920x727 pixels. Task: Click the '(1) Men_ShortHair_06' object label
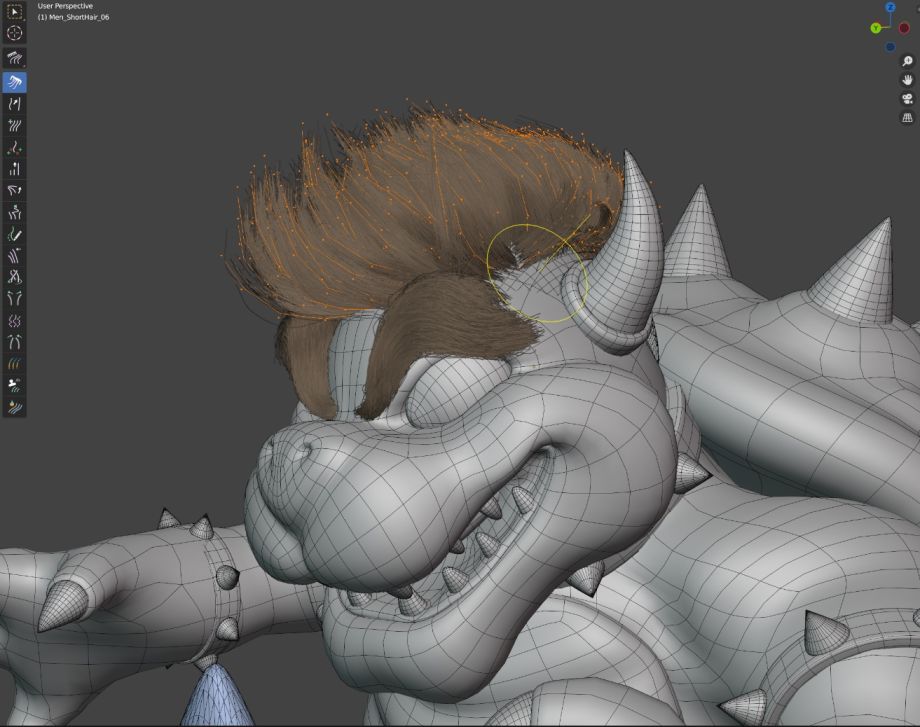click(x=73, y=17)
